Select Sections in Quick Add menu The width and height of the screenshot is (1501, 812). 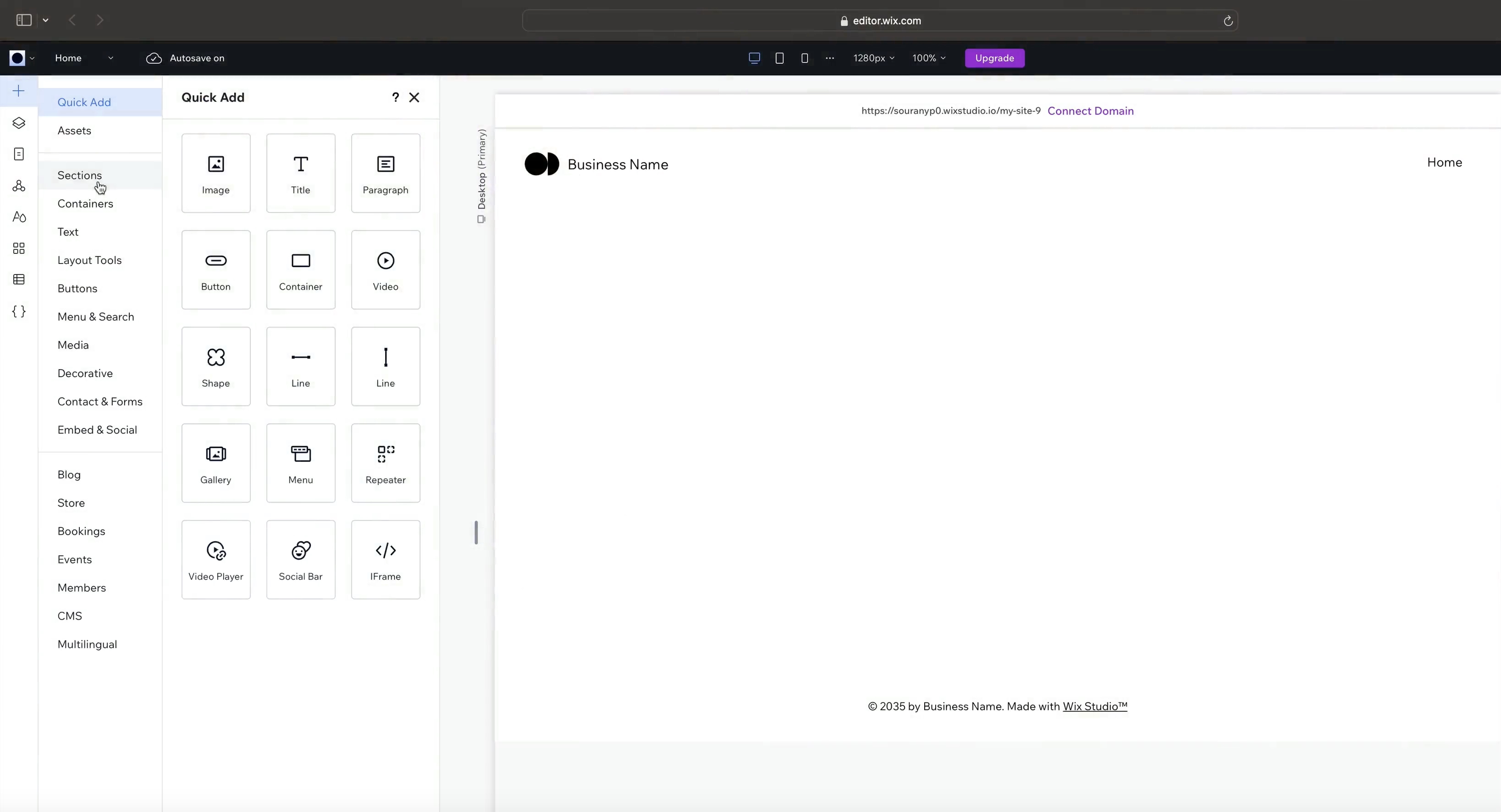80,175
